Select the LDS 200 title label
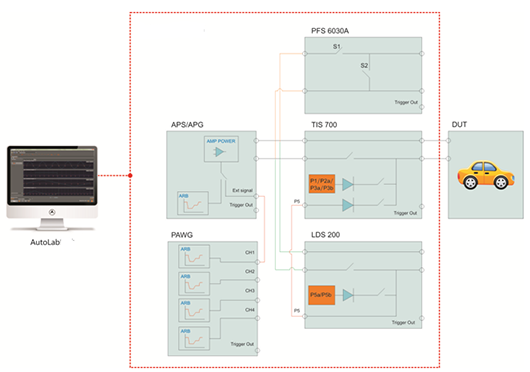 [326, 235]
